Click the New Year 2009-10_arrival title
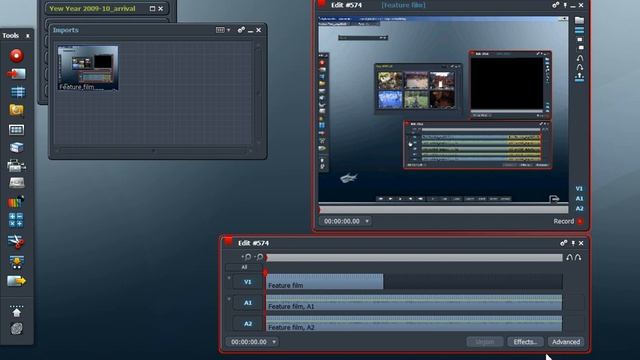The width and height of the screenshot is (640, 360). 92,9
